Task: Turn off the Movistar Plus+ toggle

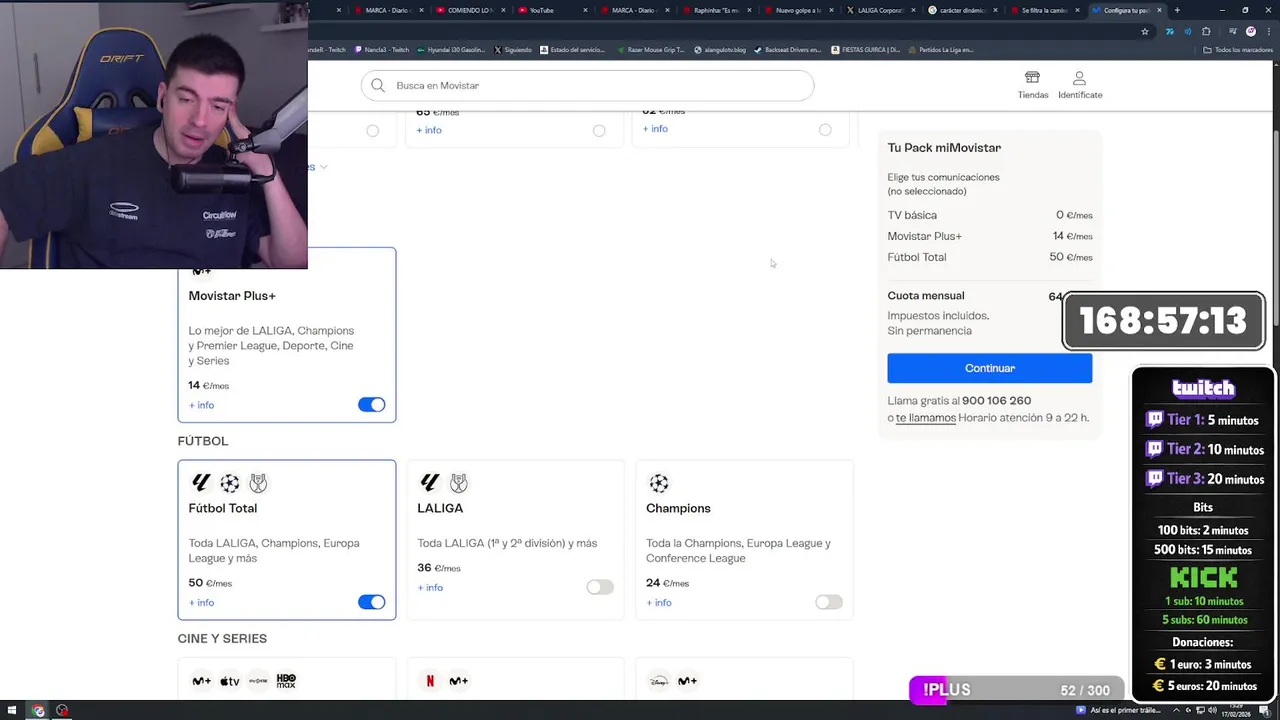Action: point(371,405)
